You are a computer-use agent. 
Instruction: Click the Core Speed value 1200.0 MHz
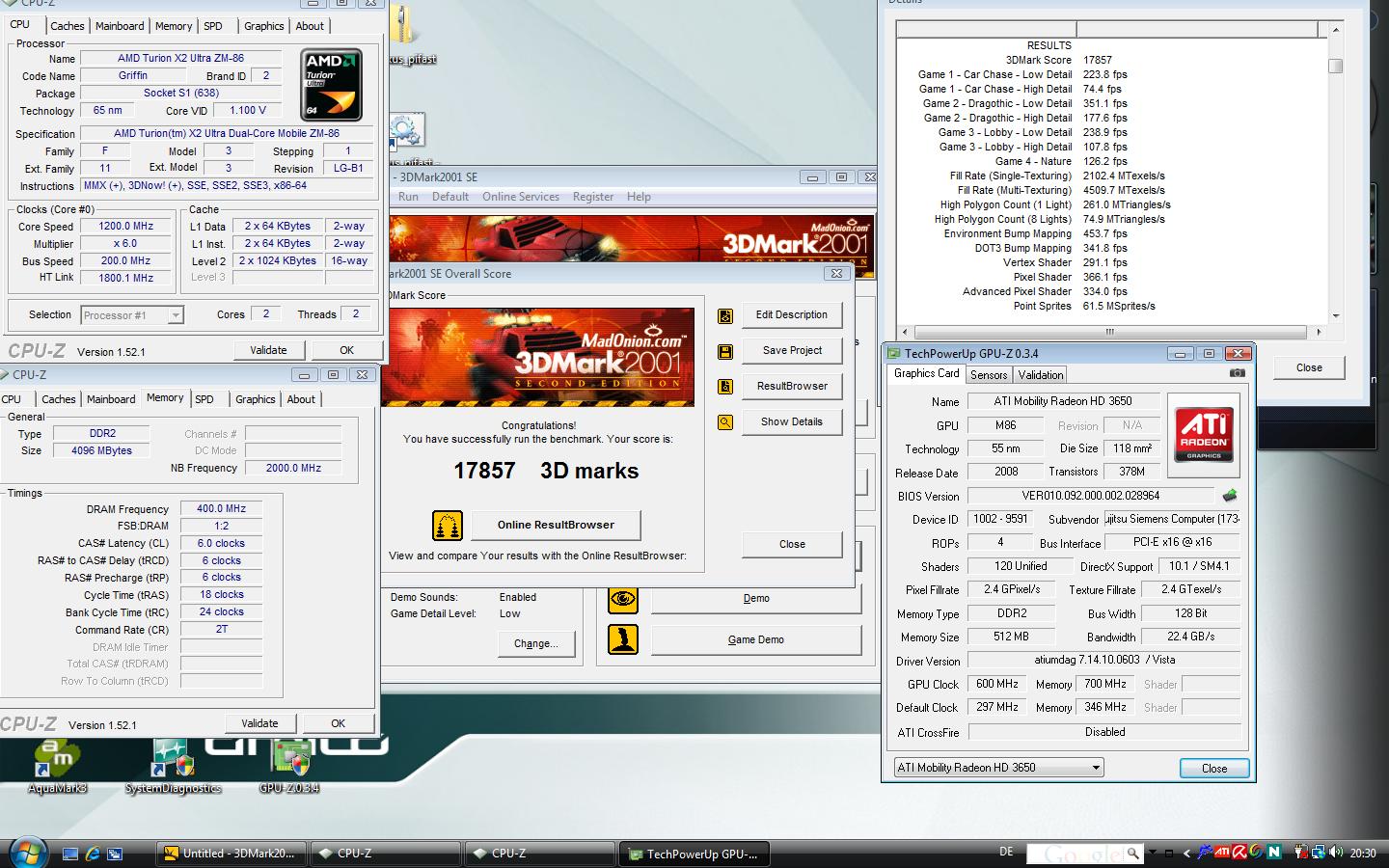pyautogui.click(x=126, y=227)
